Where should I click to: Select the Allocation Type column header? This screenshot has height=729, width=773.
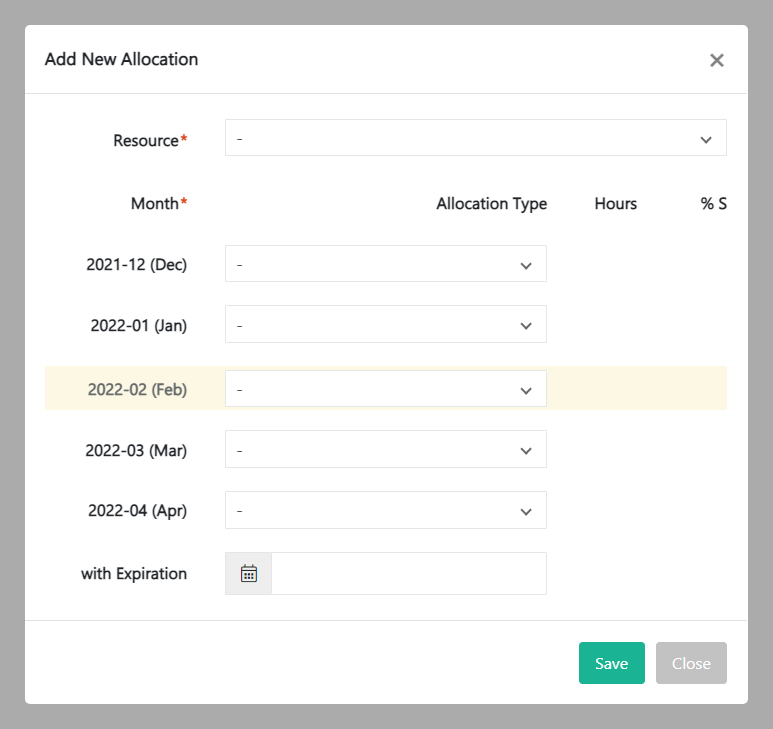[491, 204]
